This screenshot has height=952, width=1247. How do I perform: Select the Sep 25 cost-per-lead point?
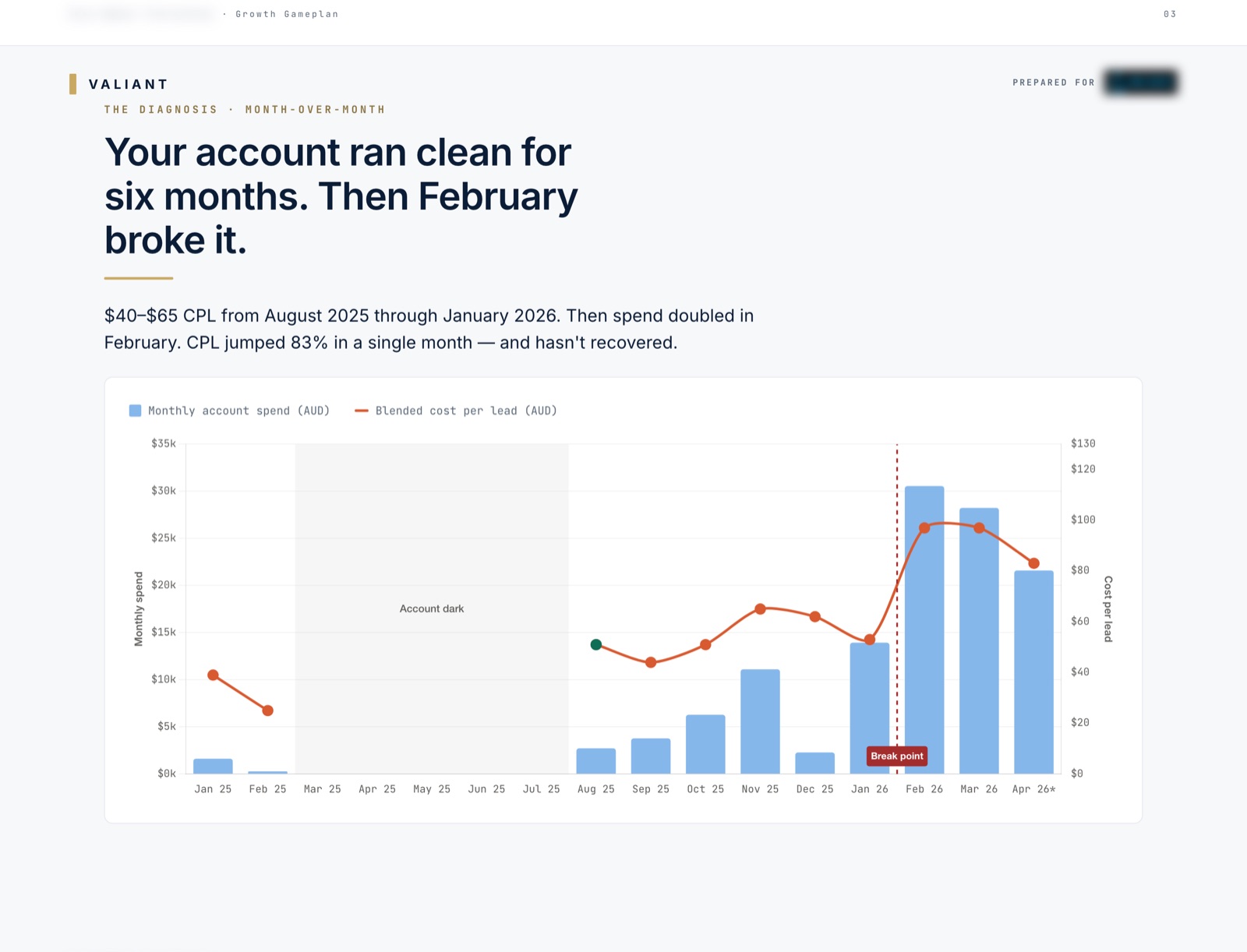point(651,662)
